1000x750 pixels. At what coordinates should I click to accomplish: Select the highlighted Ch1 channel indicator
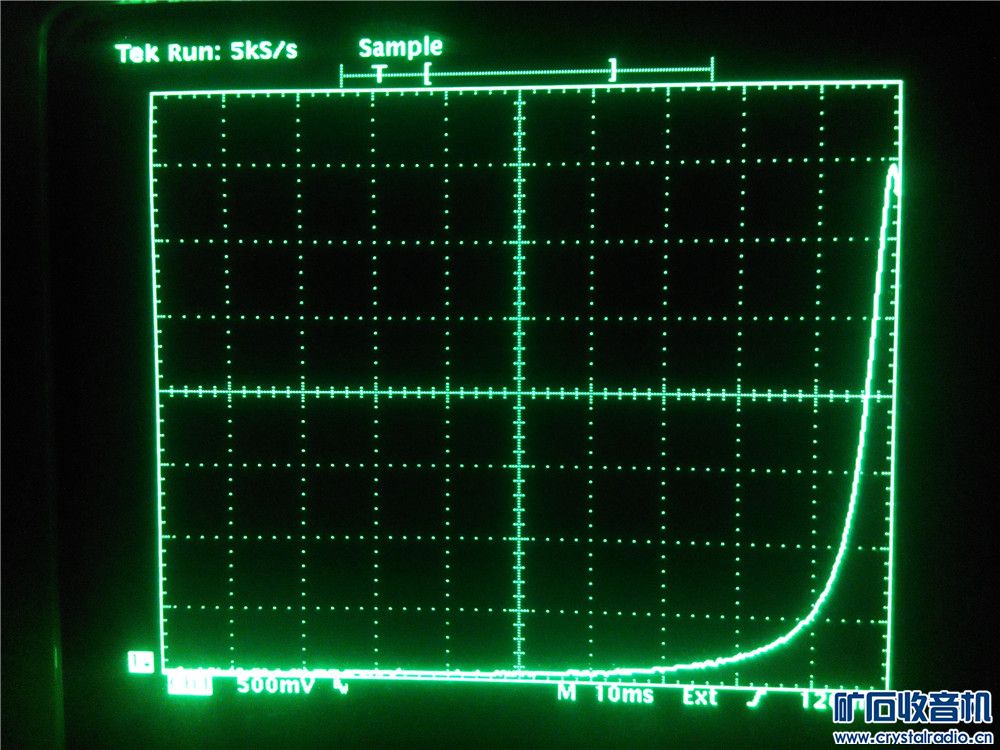click(189, 685)
